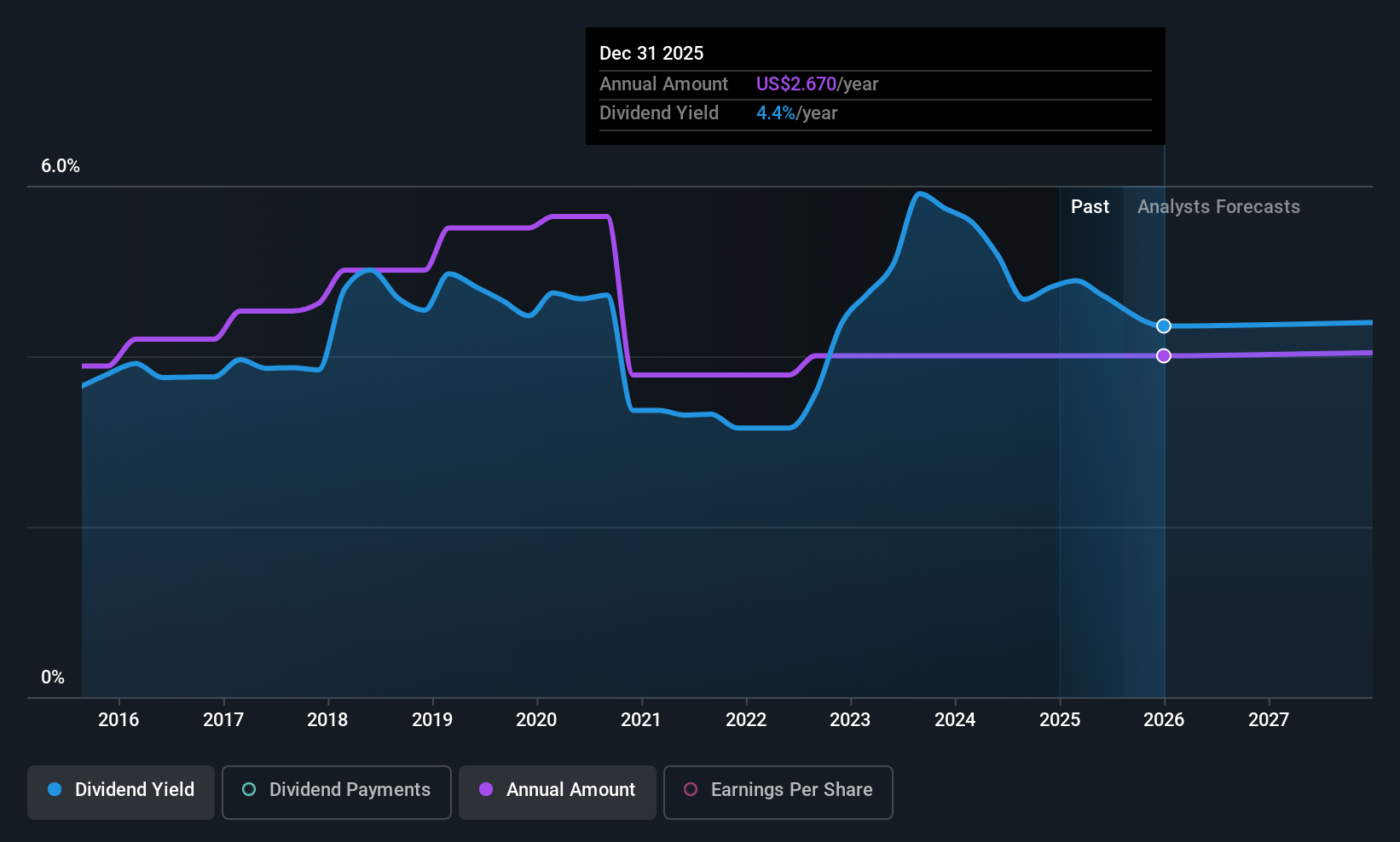
Task: Click the 6.0% y-axis label
Action: [61, 166]
